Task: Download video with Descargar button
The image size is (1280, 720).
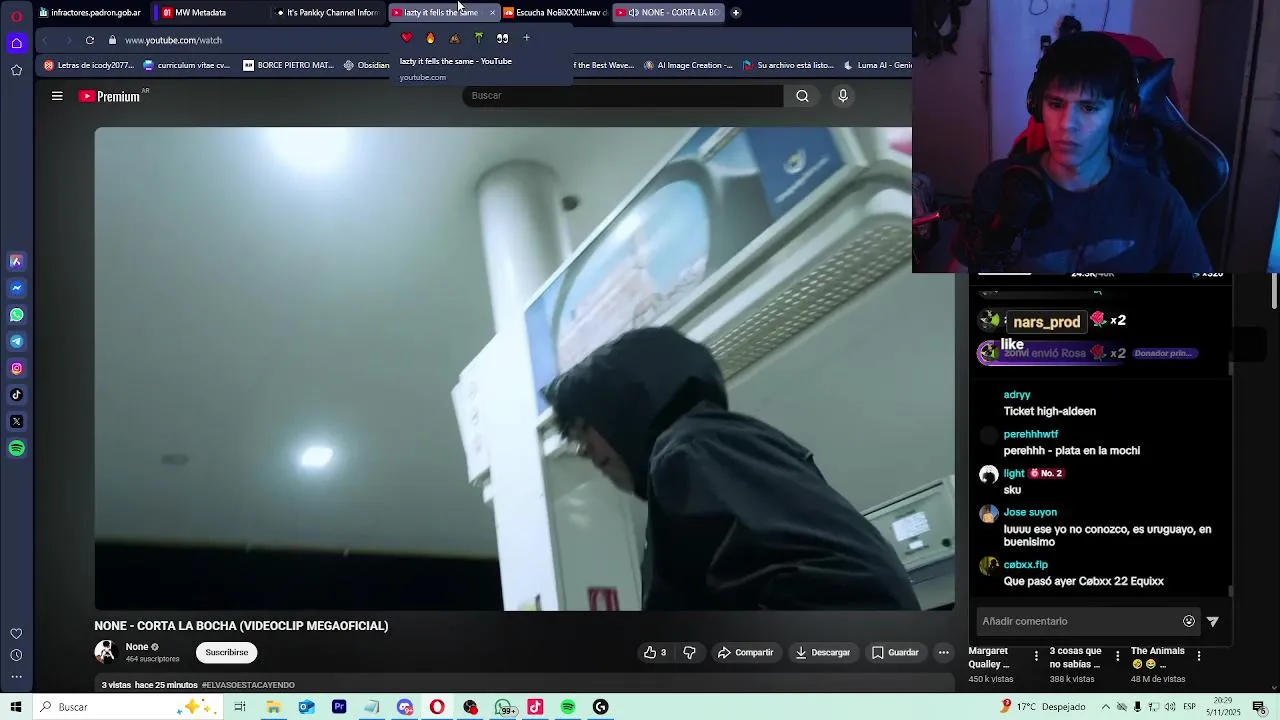Action: tap(823, 653)
